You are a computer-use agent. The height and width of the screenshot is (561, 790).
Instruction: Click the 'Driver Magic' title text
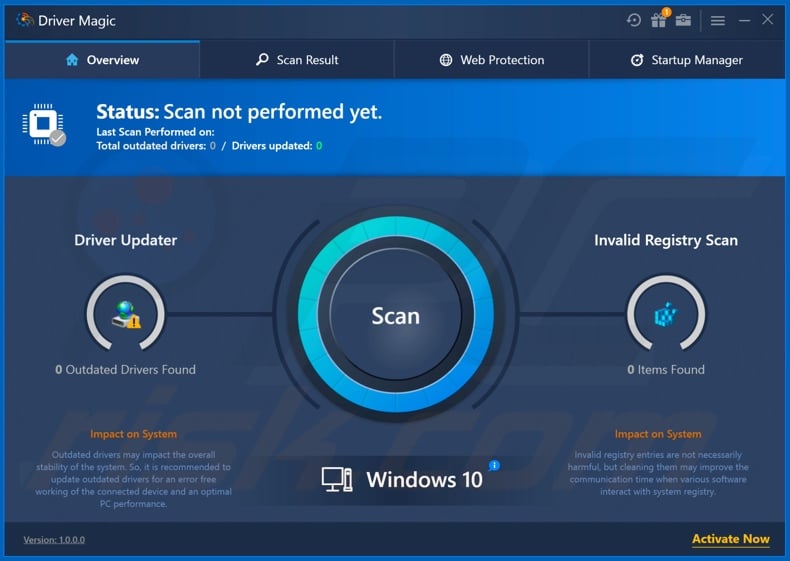click(77, 21)
